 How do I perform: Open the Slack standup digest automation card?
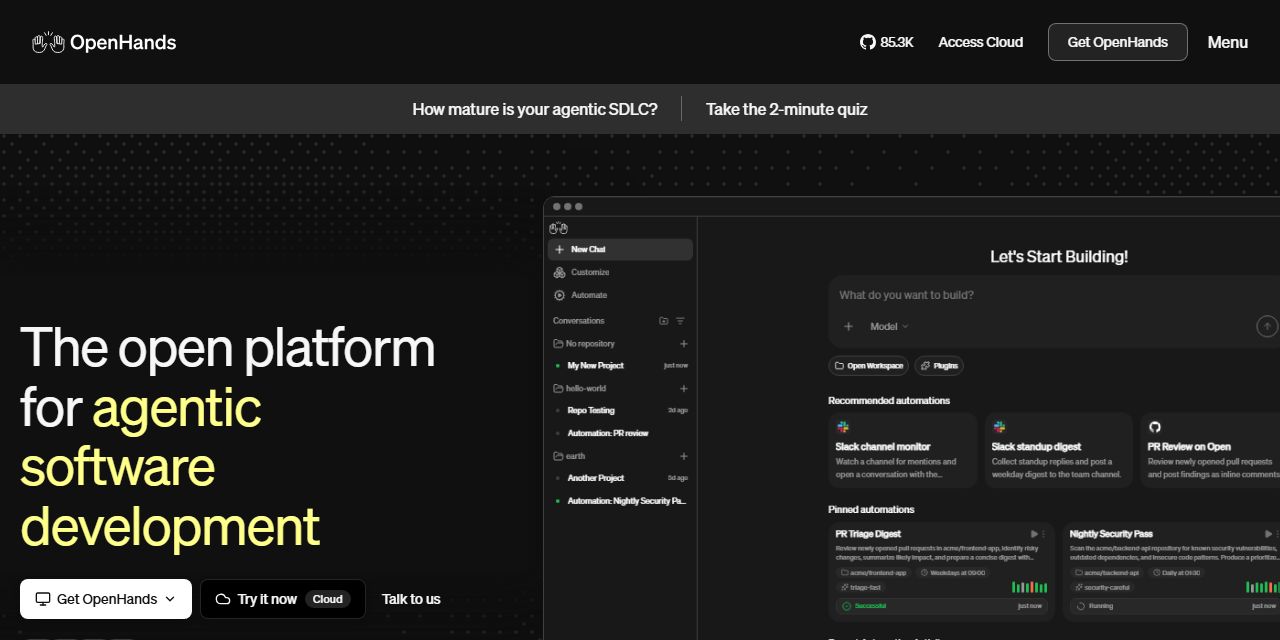pyautogui.click(x=1058, y=450)
